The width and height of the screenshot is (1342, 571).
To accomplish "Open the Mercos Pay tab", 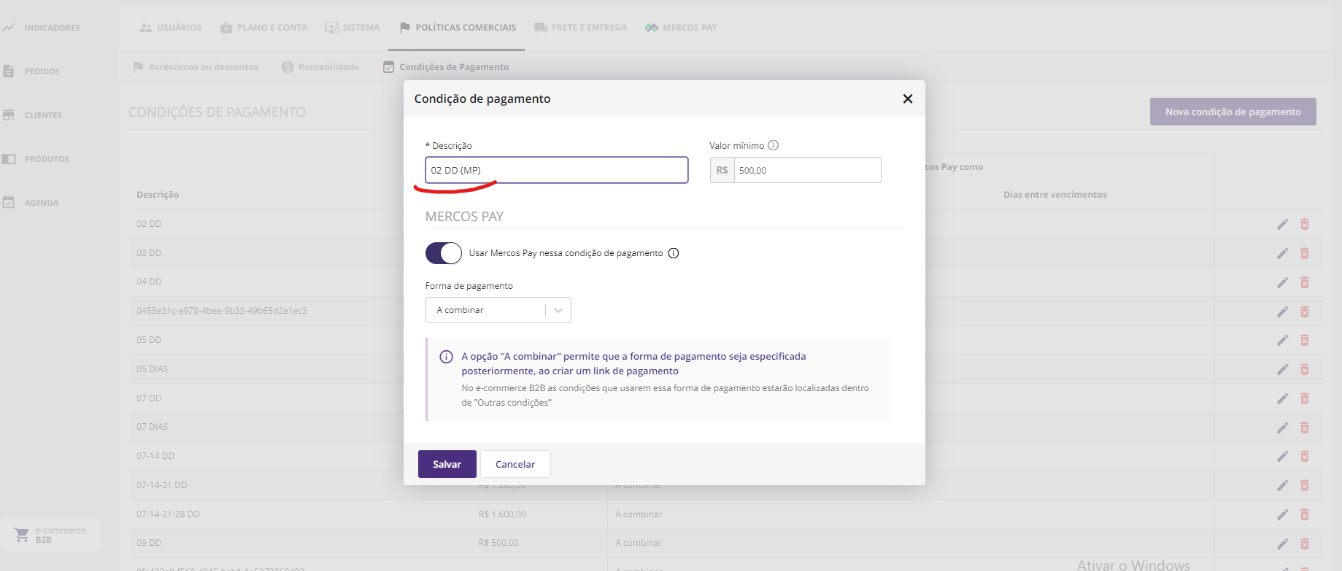I will click(681, 27).
